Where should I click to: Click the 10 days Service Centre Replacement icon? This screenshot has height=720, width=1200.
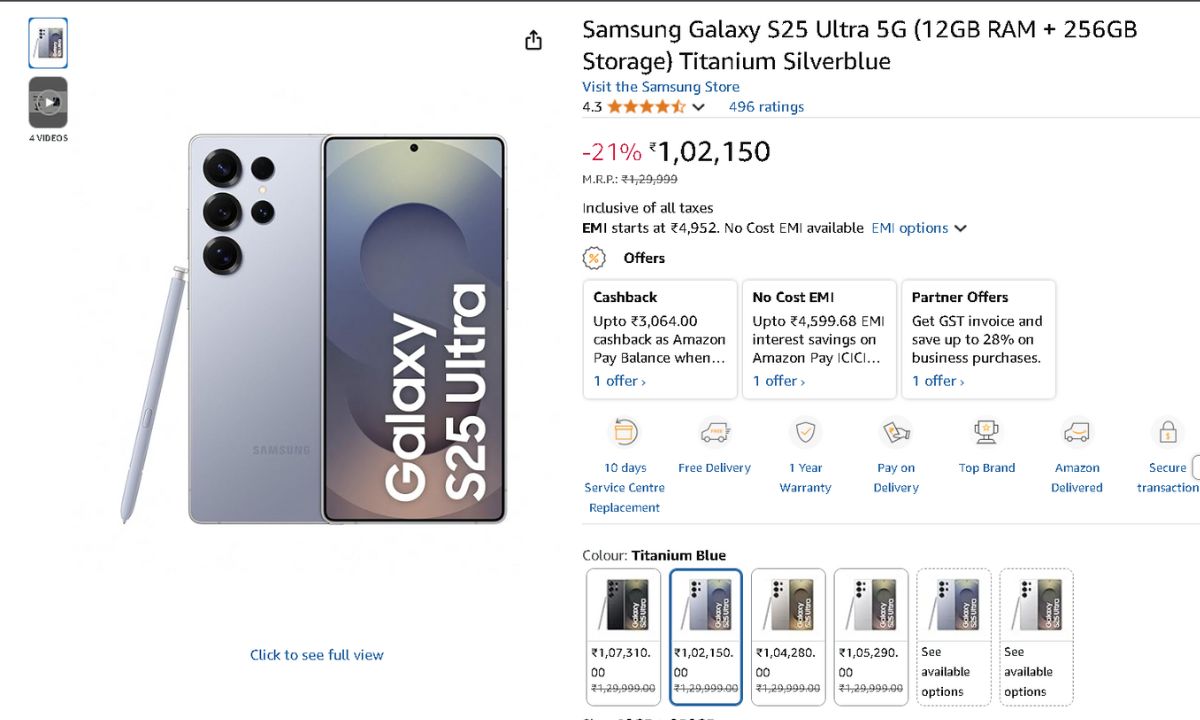pyautogui.click(x=624, y=432)
